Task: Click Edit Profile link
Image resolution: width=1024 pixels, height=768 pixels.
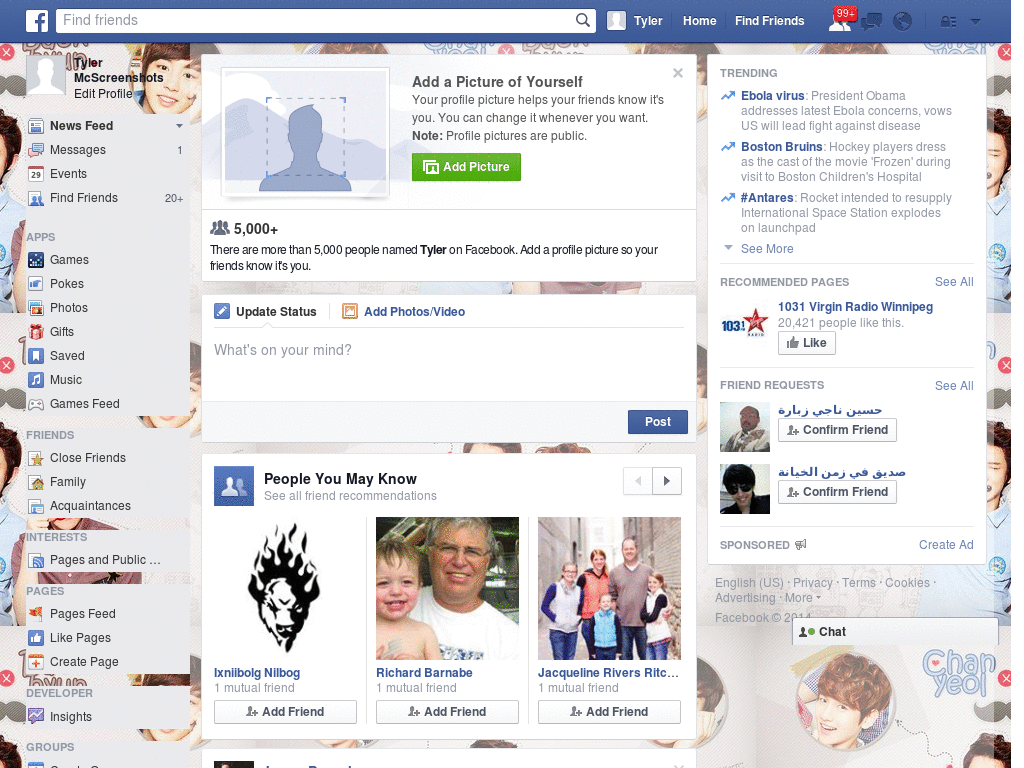Action: [x=103, y=93]
